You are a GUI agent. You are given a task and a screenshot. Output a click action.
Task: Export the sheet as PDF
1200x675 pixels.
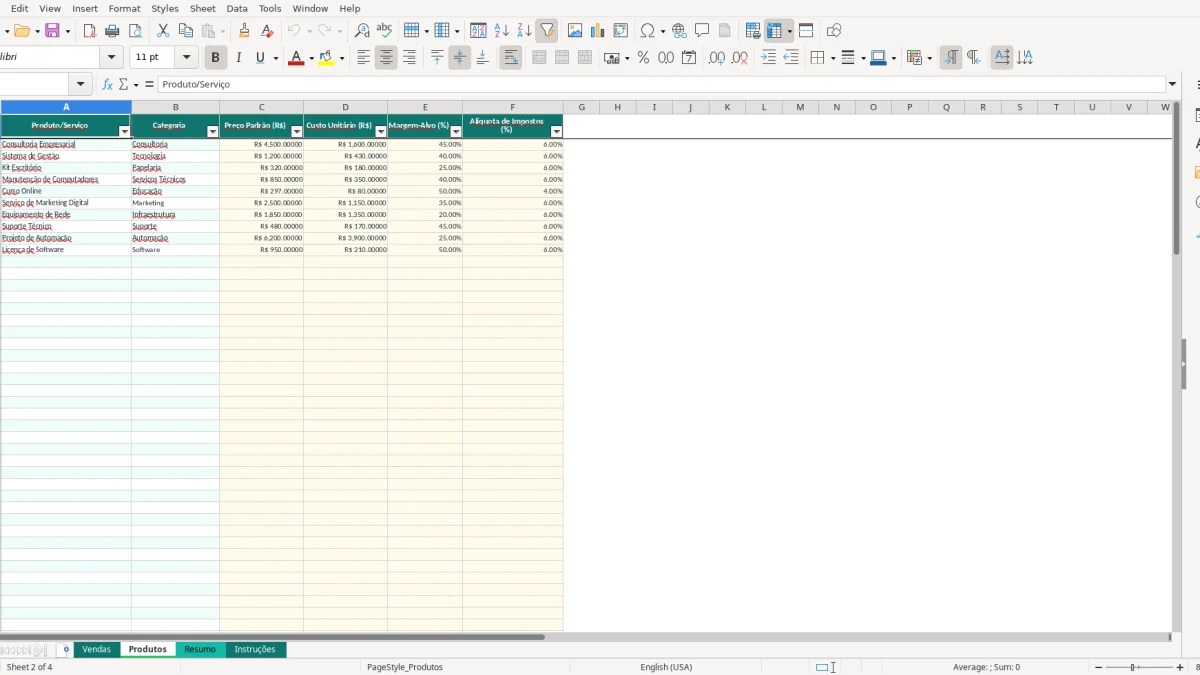(90, 31)
